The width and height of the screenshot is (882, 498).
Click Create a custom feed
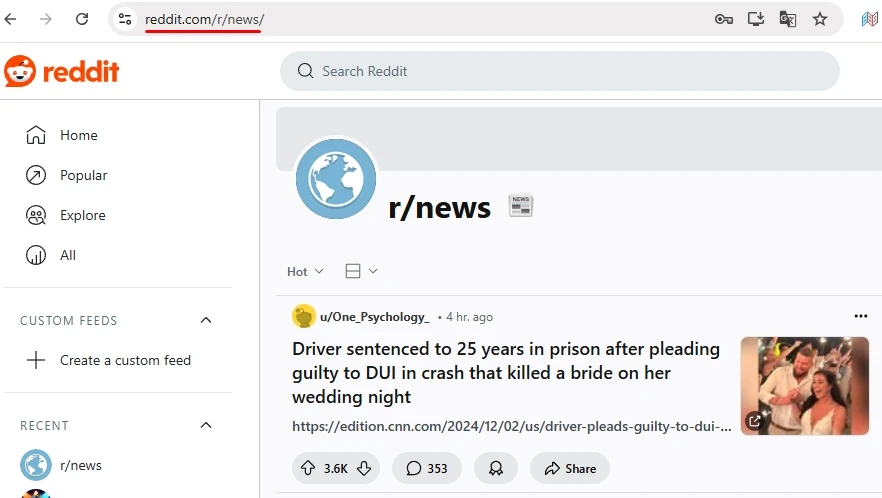pos(124,360)
